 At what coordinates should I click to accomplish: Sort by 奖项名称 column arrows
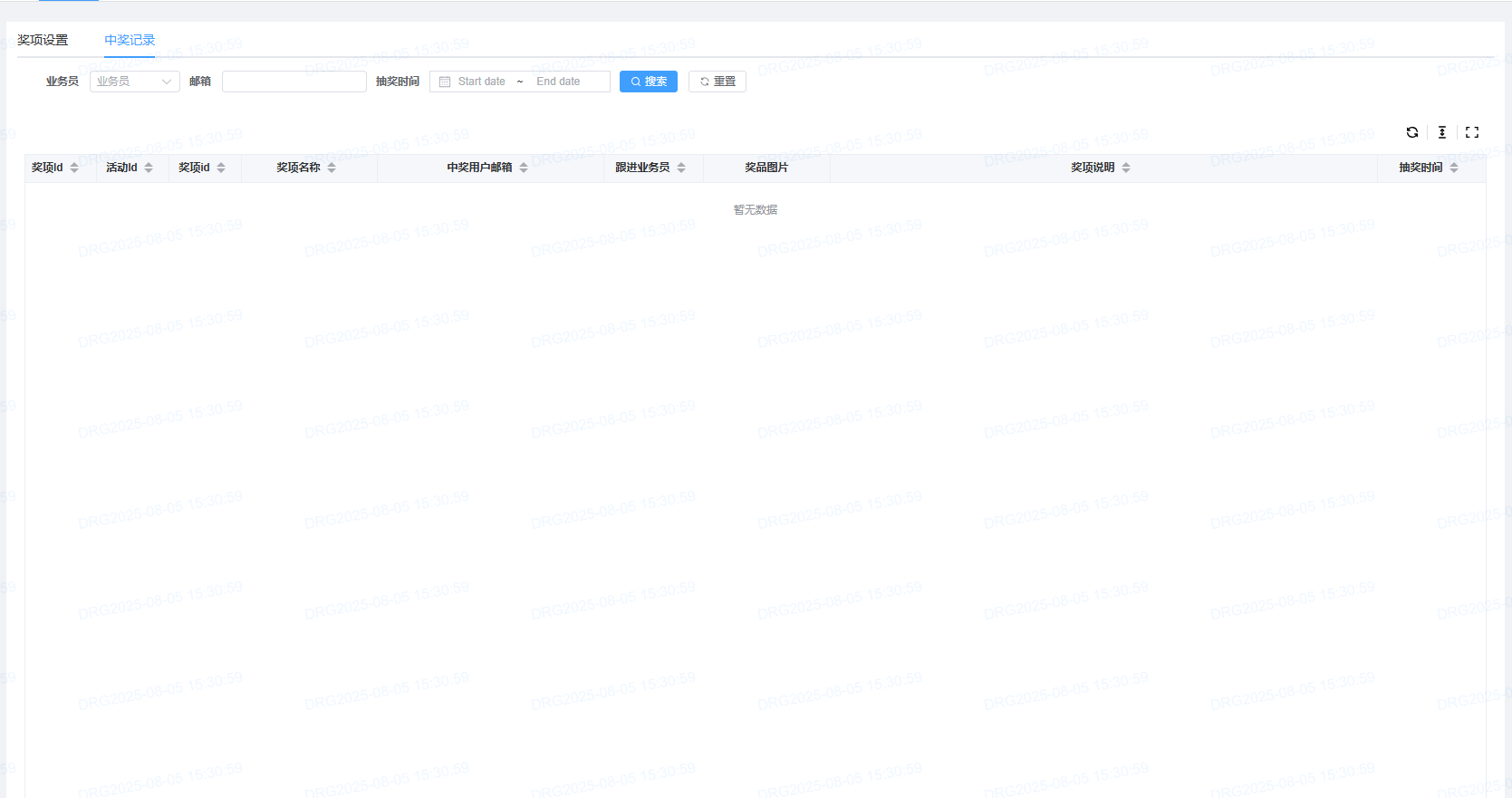pos(332,168)
